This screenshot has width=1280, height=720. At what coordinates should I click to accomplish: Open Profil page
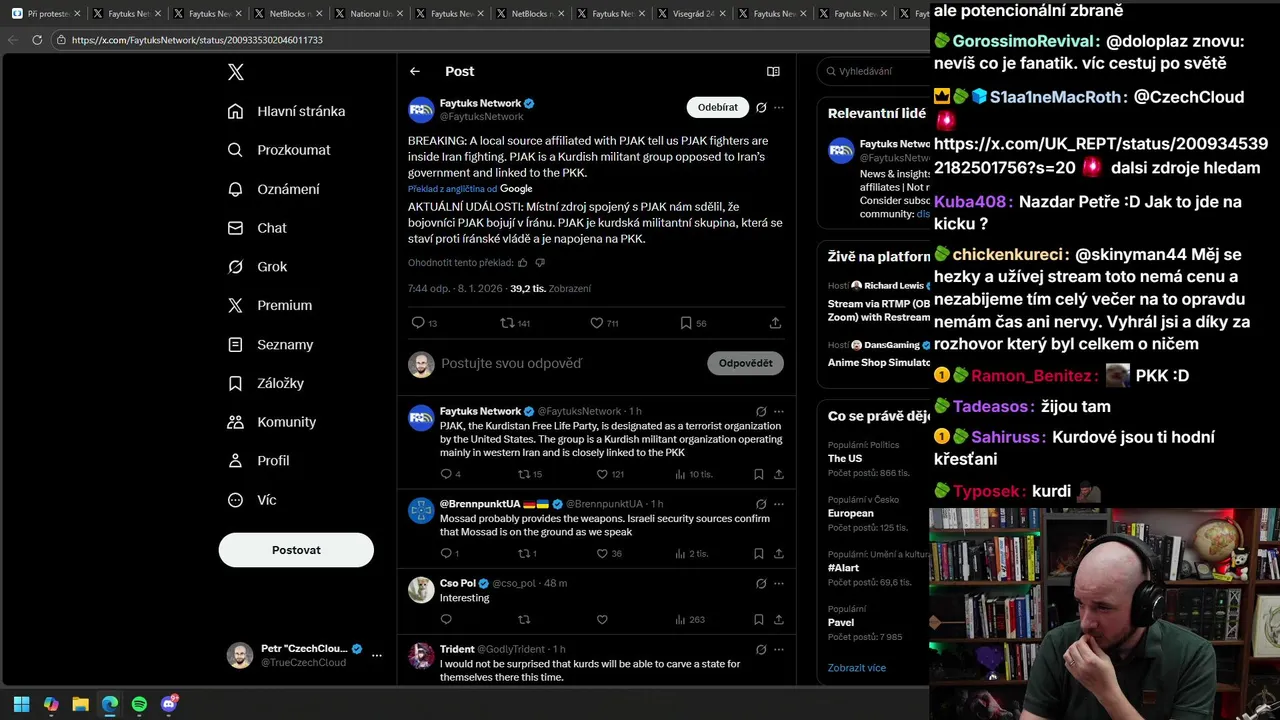pos(259,461)
